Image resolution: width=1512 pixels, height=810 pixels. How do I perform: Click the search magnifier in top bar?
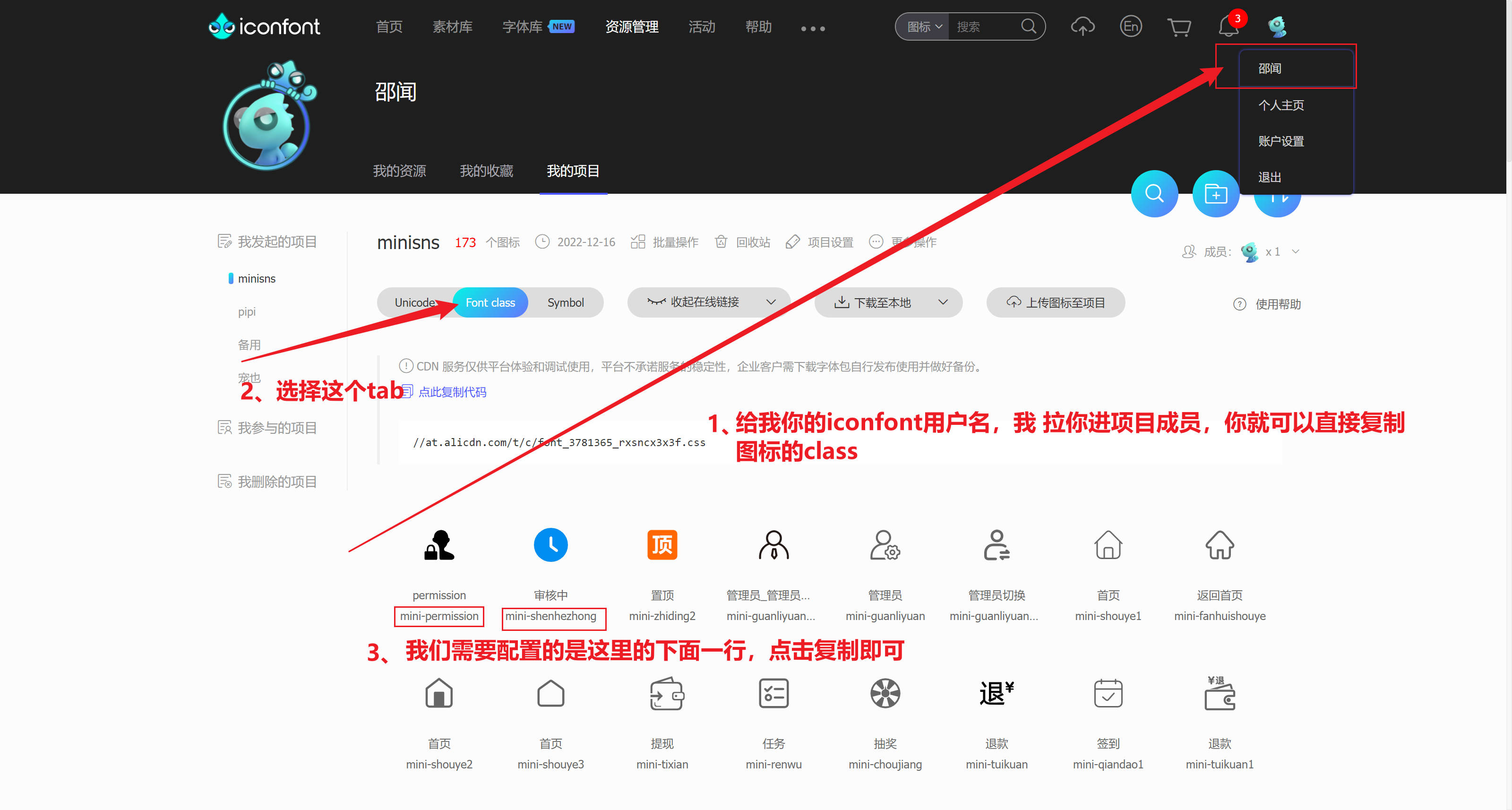pos(1028,26)
